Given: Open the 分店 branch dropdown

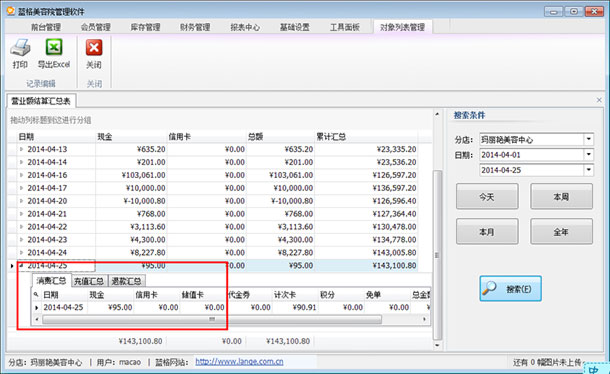Looking at the screenshot, I should (x=589, y=139).
